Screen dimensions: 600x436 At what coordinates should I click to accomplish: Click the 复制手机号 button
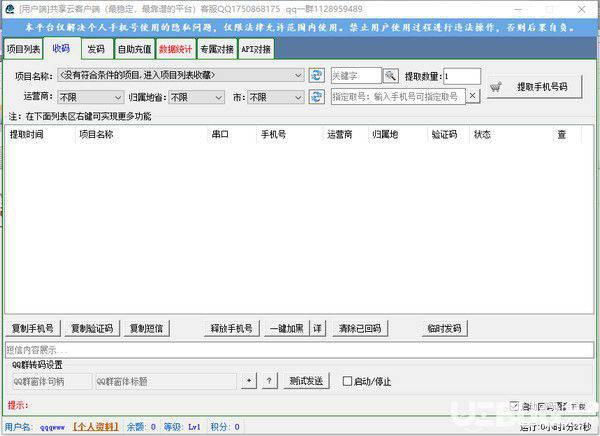(x=33, y=328)
